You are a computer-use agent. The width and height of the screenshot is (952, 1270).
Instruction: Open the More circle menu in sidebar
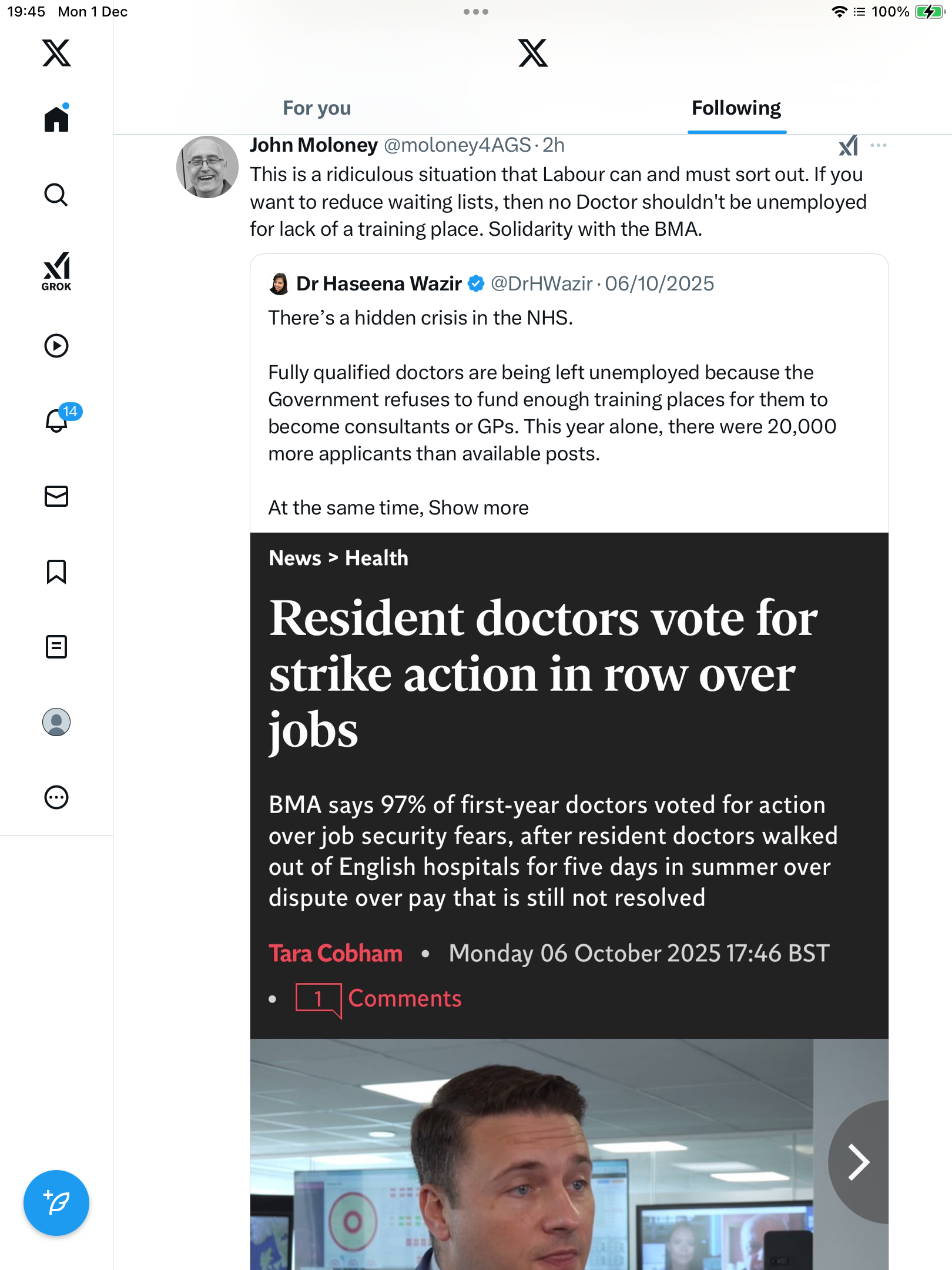(56, 797)
